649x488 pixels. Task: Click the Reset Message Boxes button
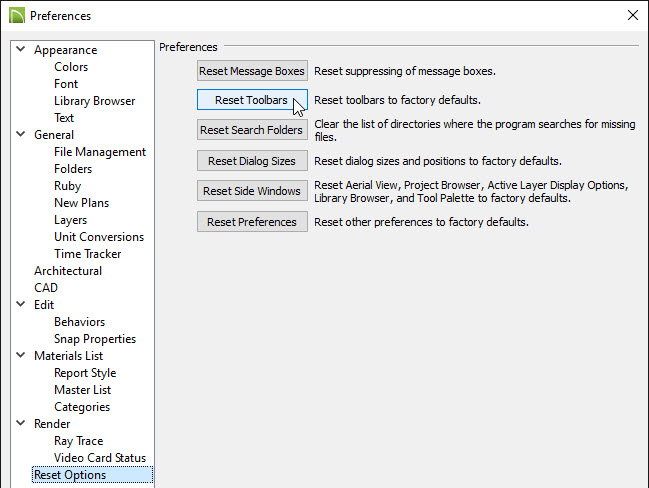pos(252,71)
